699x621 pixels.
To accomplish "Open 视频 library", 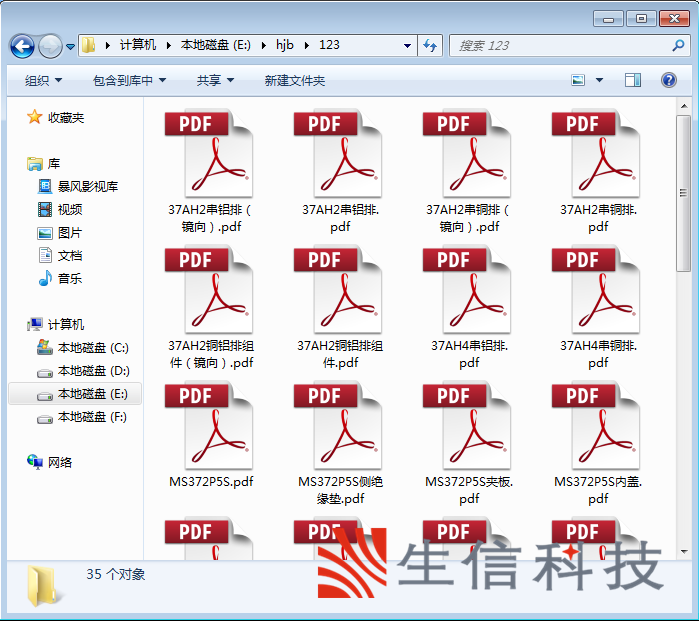I will coord(60,210).
